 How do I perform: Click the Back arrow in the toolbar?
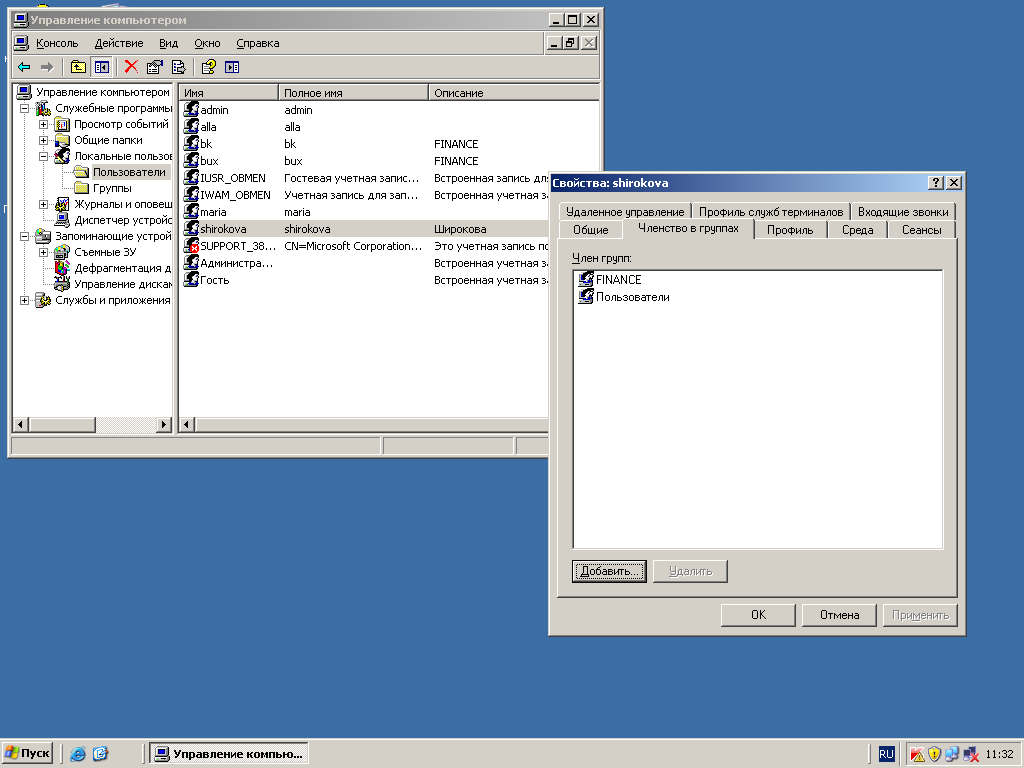[x=24, y=67]
